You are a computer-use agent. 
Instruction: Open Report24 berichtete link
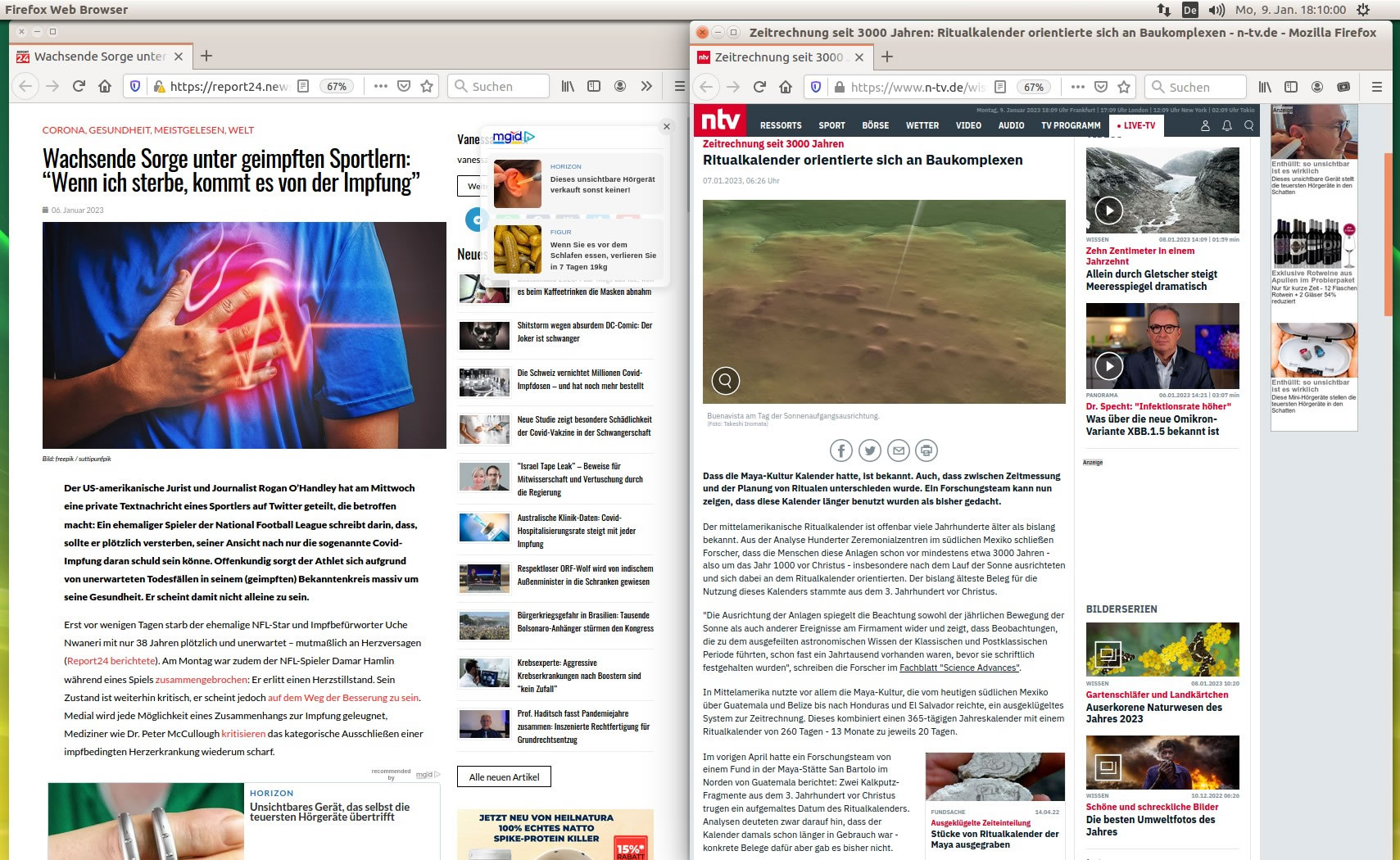111,661
